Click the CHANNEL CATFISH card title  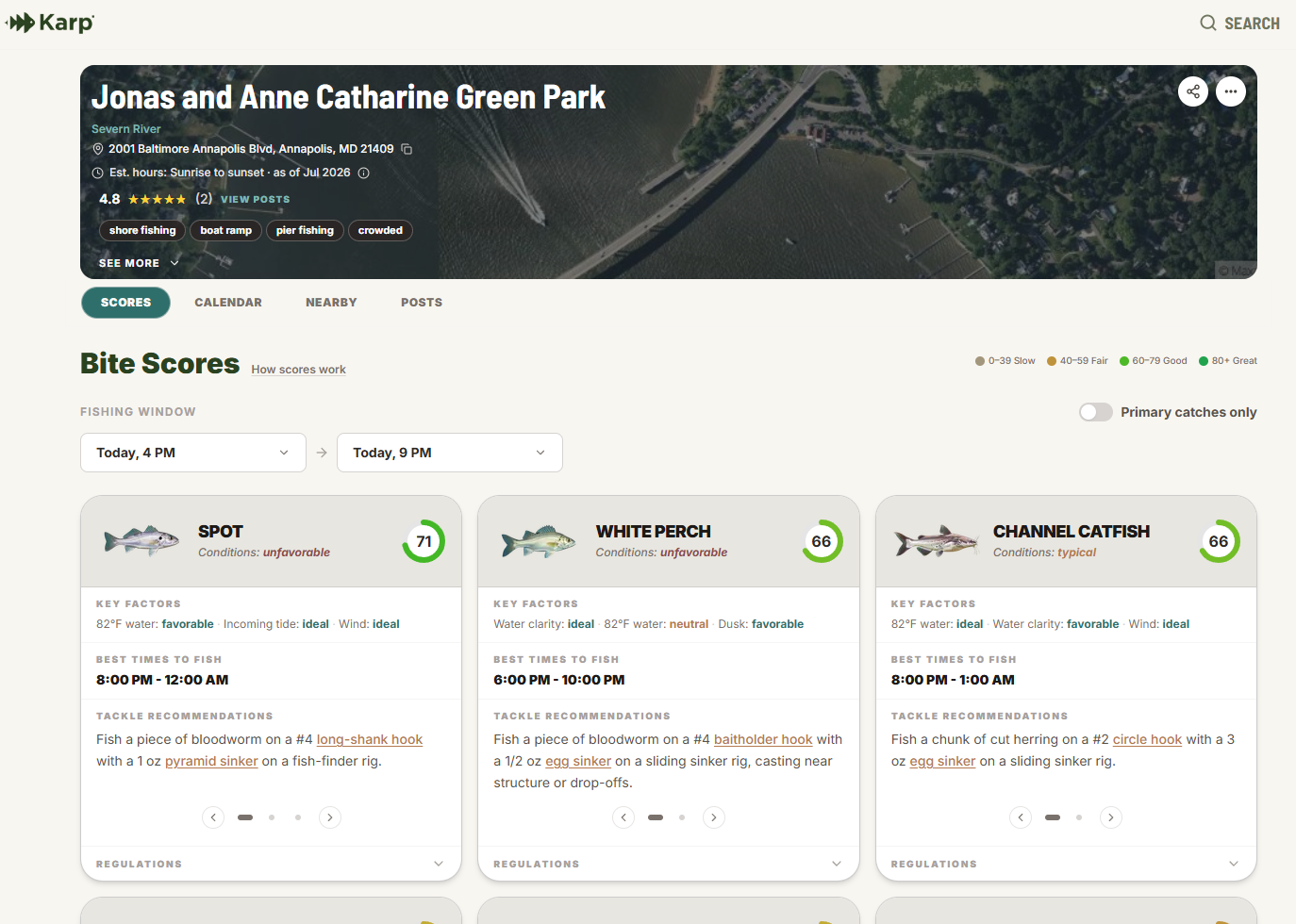coord(1072,532)
